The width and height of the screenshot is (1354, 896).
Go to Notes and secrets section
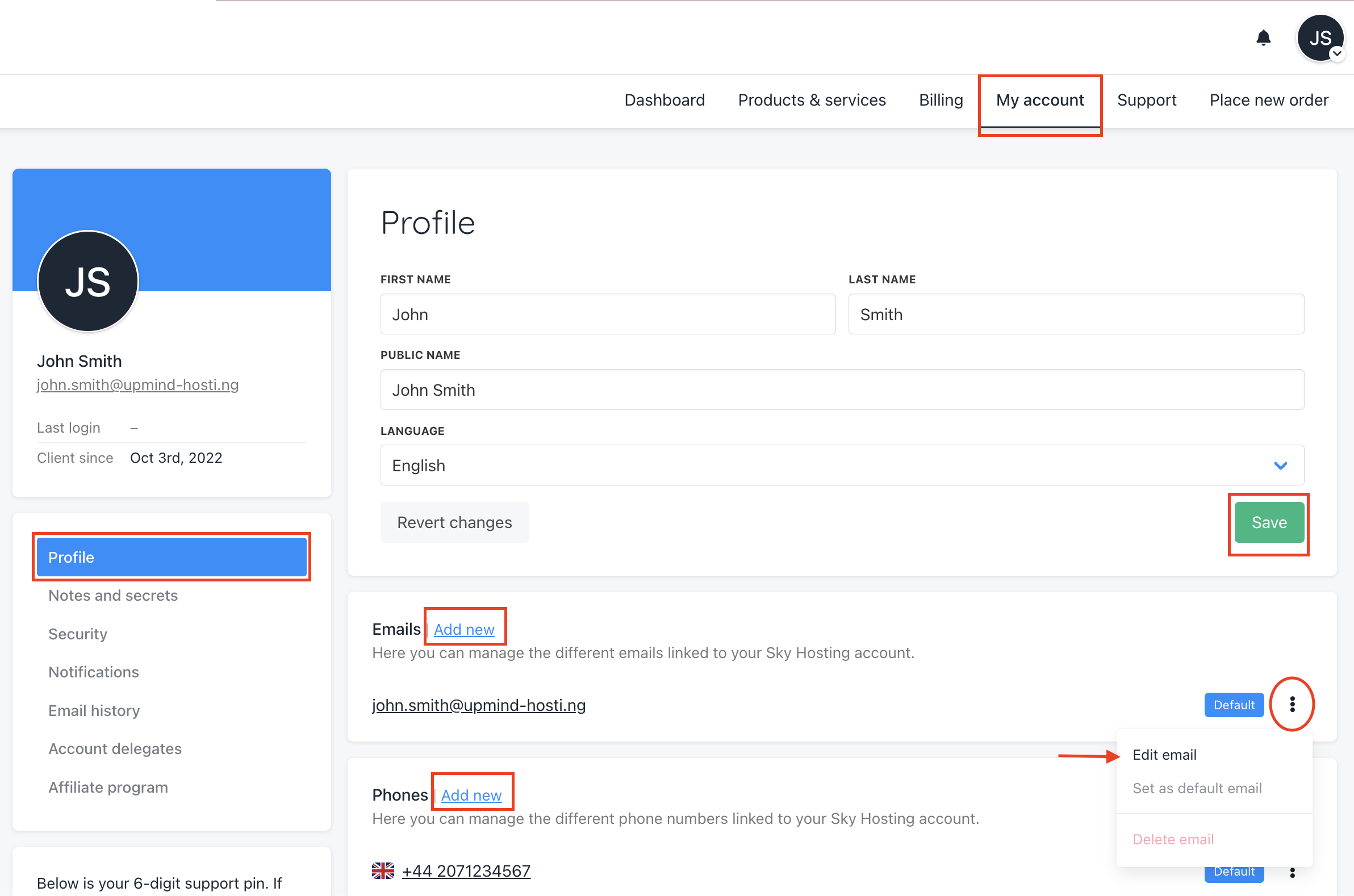point(113,596)
